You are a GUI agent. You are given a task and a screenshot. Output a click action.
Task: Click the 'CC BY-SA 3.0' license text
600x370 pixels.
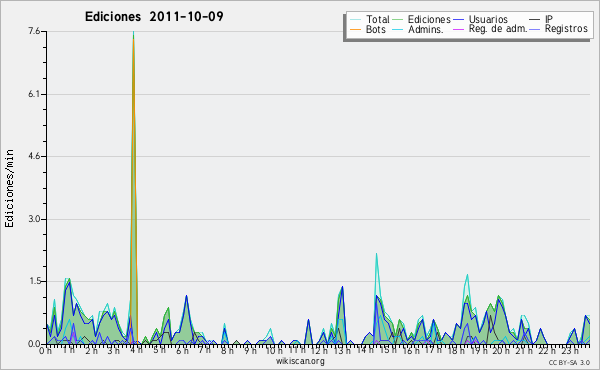click(x=569, y=362)
